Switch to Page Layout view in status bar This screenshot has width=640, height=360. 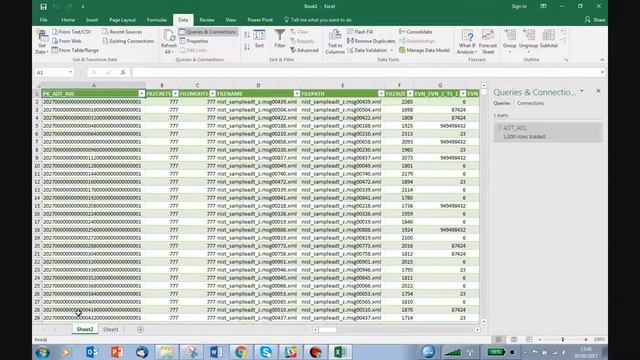tap(514, 340)
